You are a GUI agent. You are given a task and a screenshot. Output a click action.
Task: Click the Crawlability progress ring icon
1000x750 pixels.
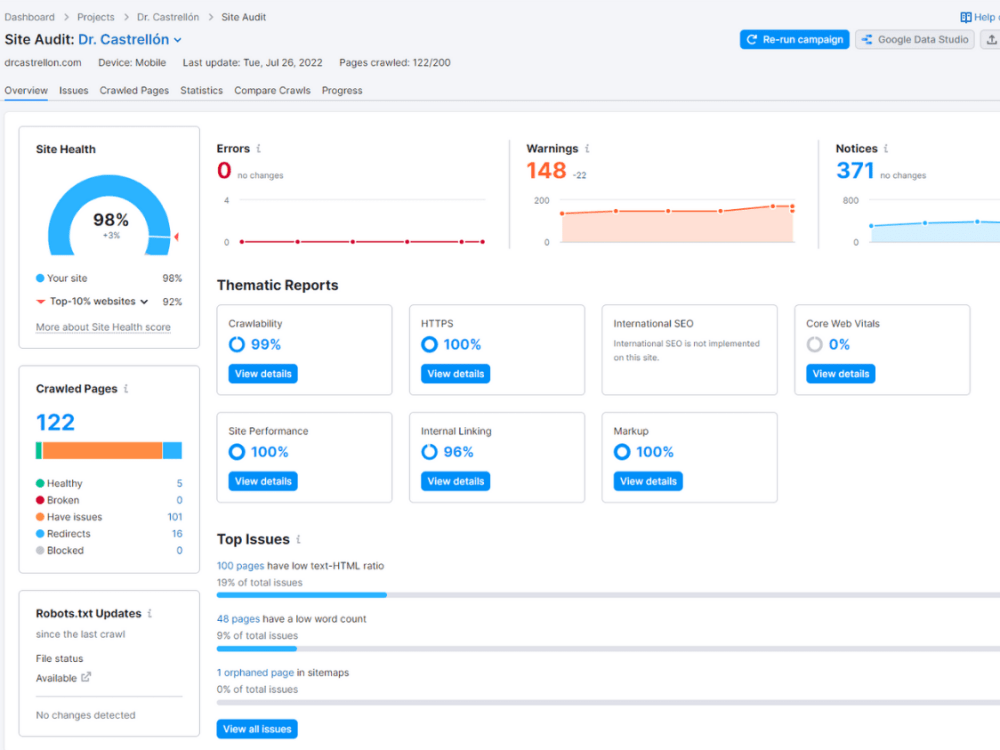point(237,344)
